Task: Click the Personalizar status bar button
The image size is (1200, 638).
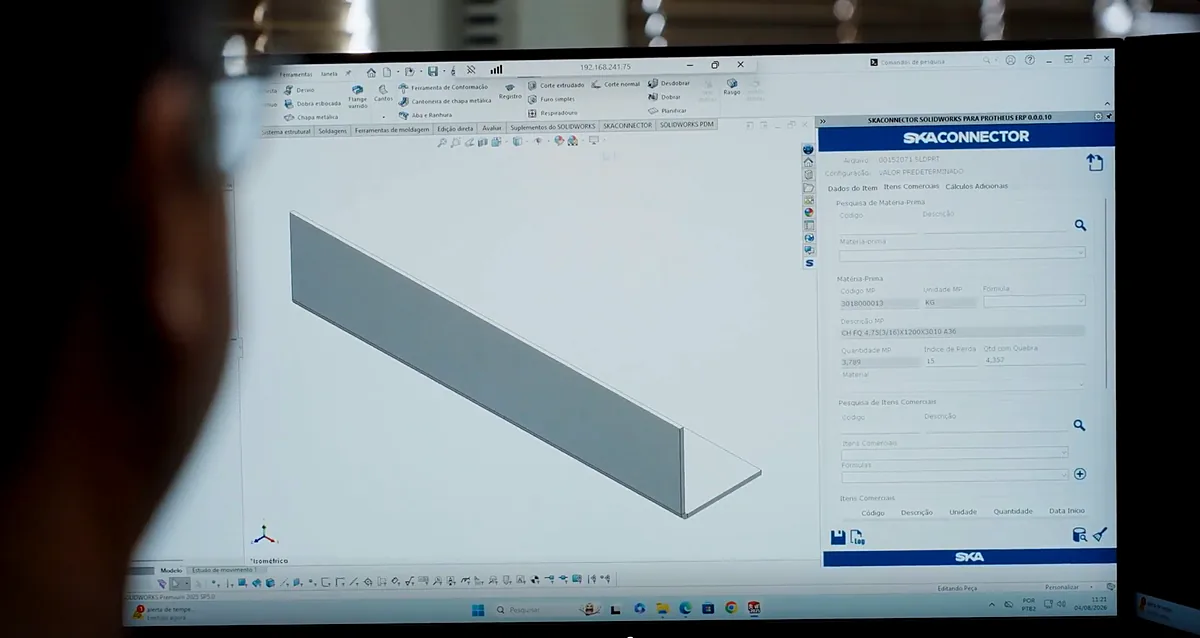Action: (x=1062, y=588)
